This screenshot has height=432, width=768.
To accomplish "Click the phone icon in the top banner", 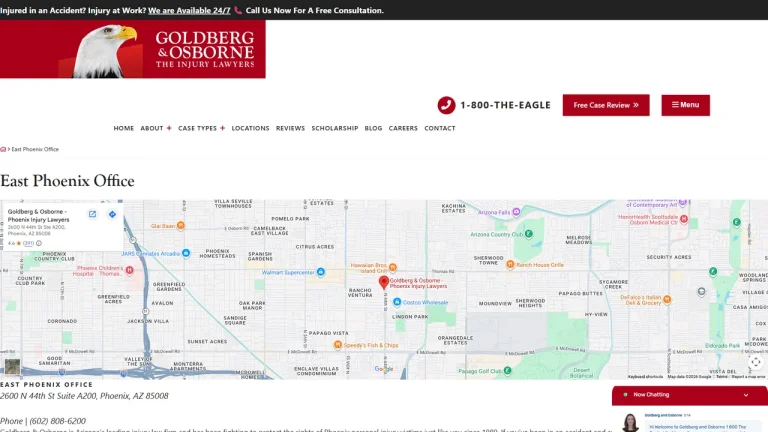I will (238, 10).
